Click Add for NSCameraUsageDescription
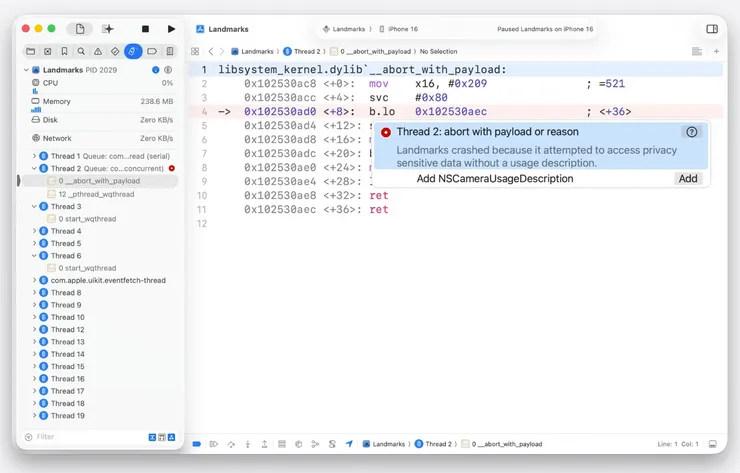Screen dimensions: 740x473 coord(688,178)
